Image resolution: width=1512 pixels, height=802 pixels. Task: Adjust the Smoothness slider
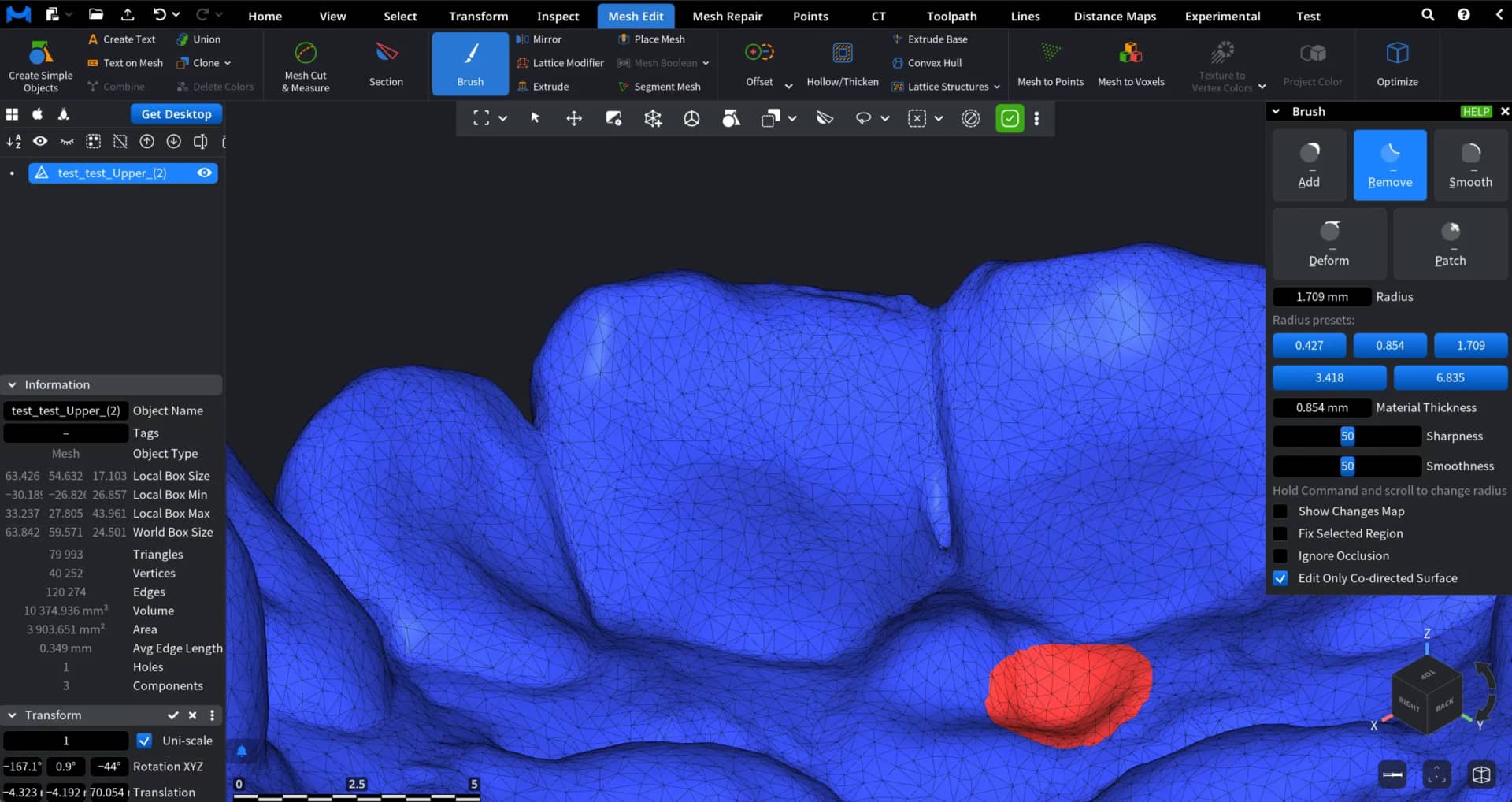(x=1347, y=466)
